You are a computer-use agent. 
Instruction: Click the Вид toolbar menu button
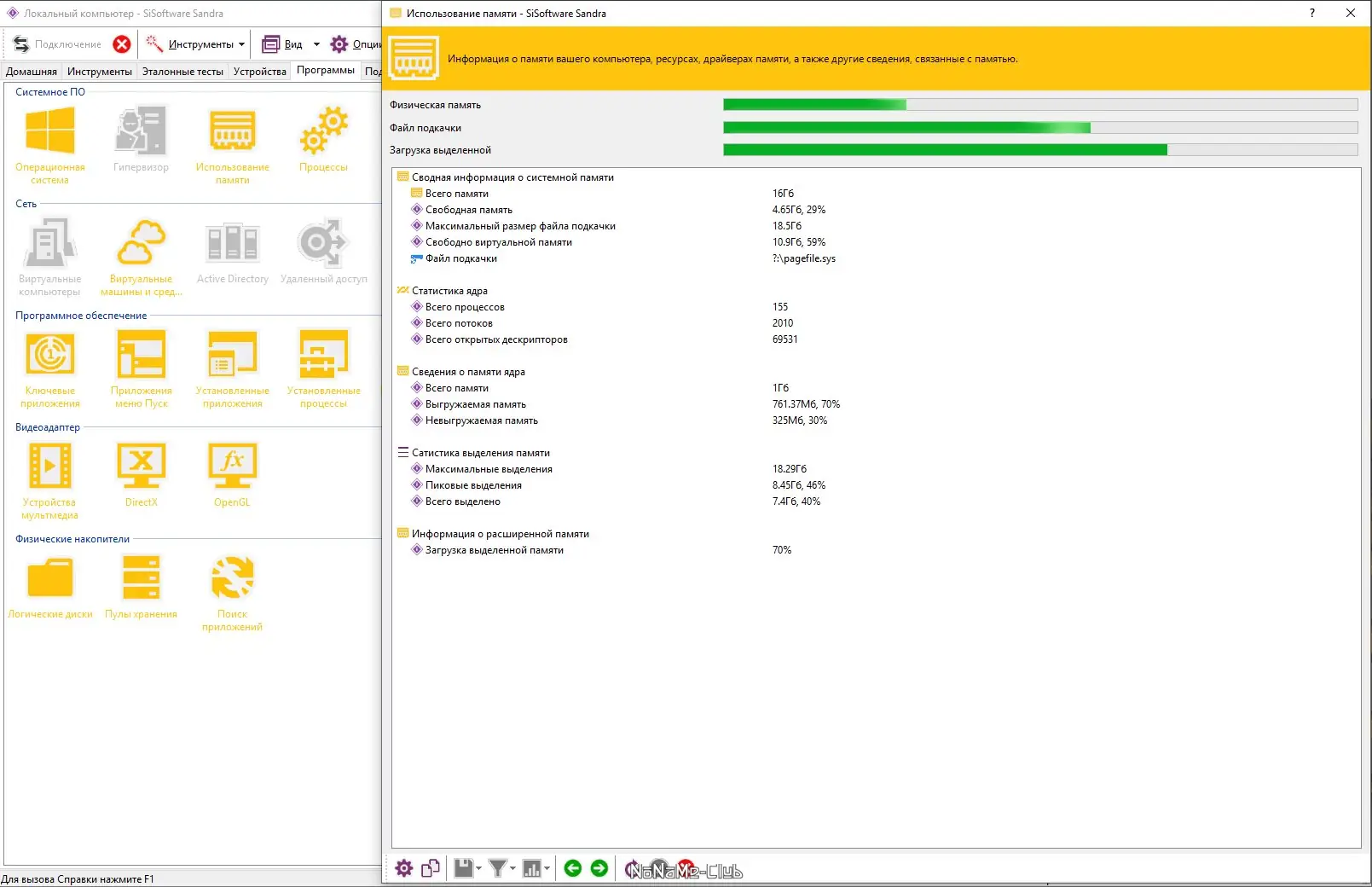[284, 44]
